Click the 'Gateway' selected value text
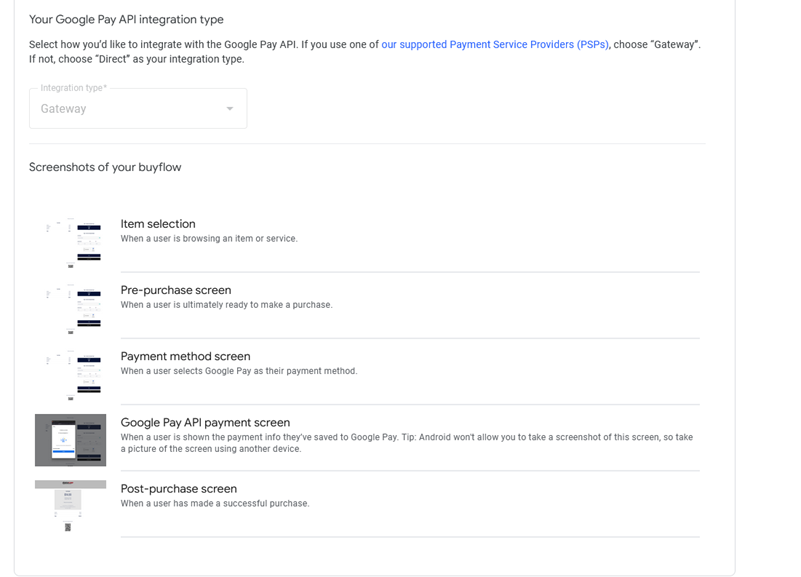The width and height of the screenshot is (801, 577). click(x=63, y=109)
